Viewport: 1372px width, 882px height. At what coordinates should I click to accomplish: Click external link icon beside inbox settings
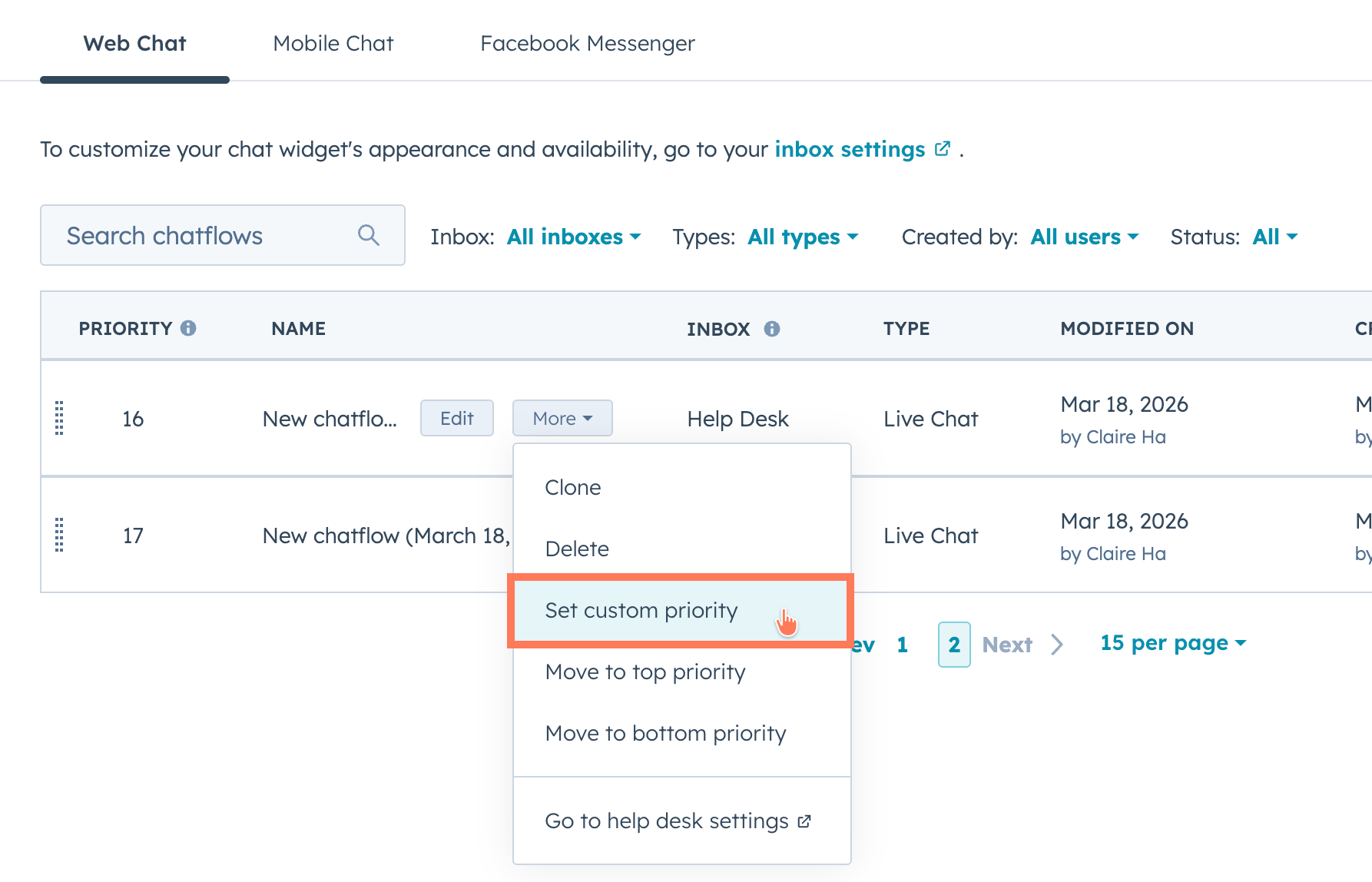pos(943,149)
